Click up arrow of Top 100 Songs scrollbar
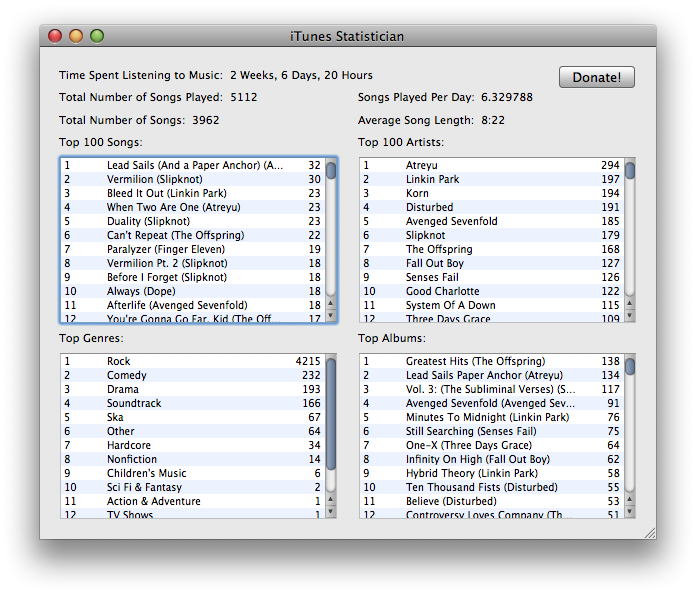Screen dimensions: 696x594 (331, 304)
